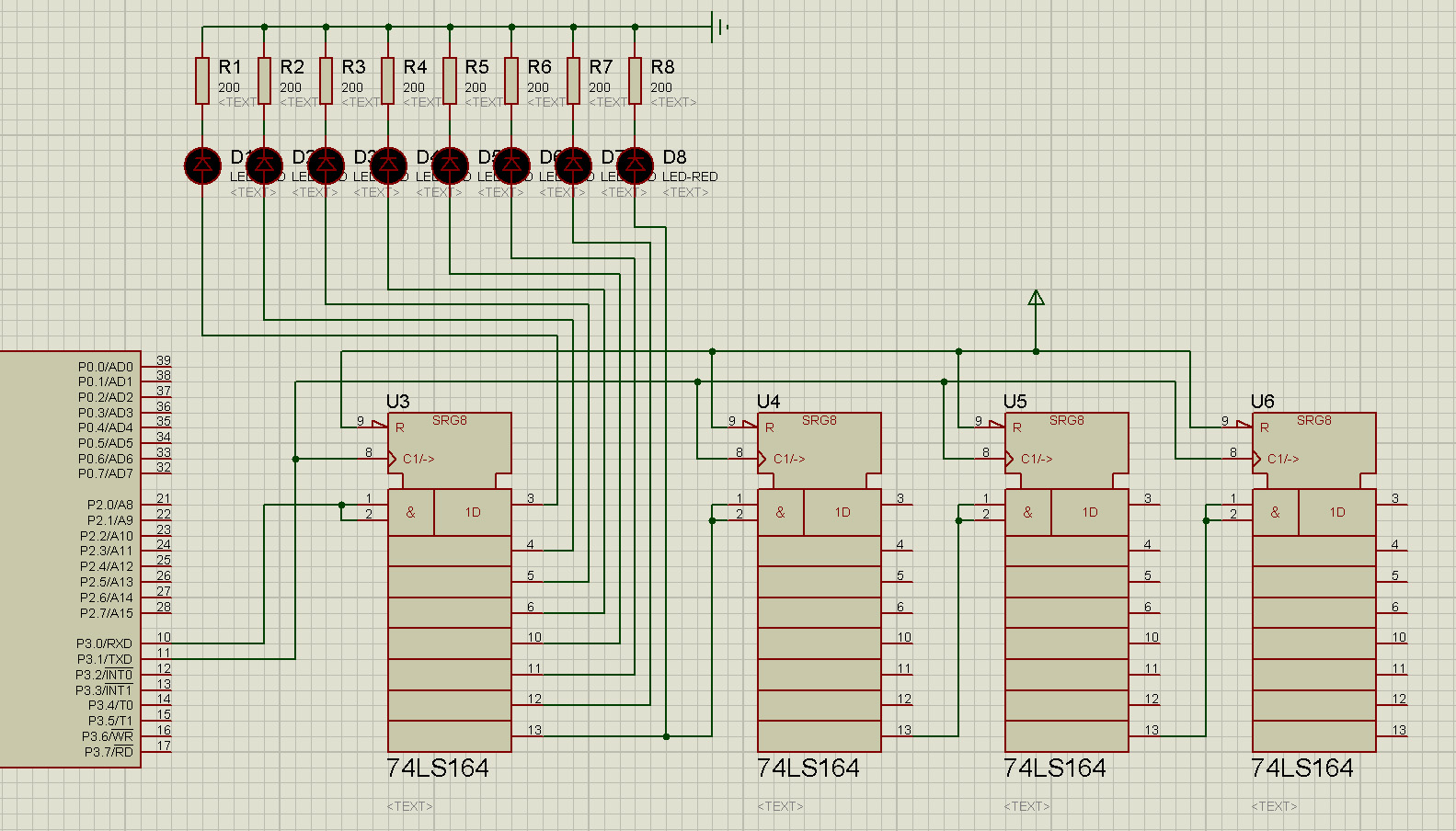
Task: Click the P3.0/RXD pin label
Action: (105, 643)
